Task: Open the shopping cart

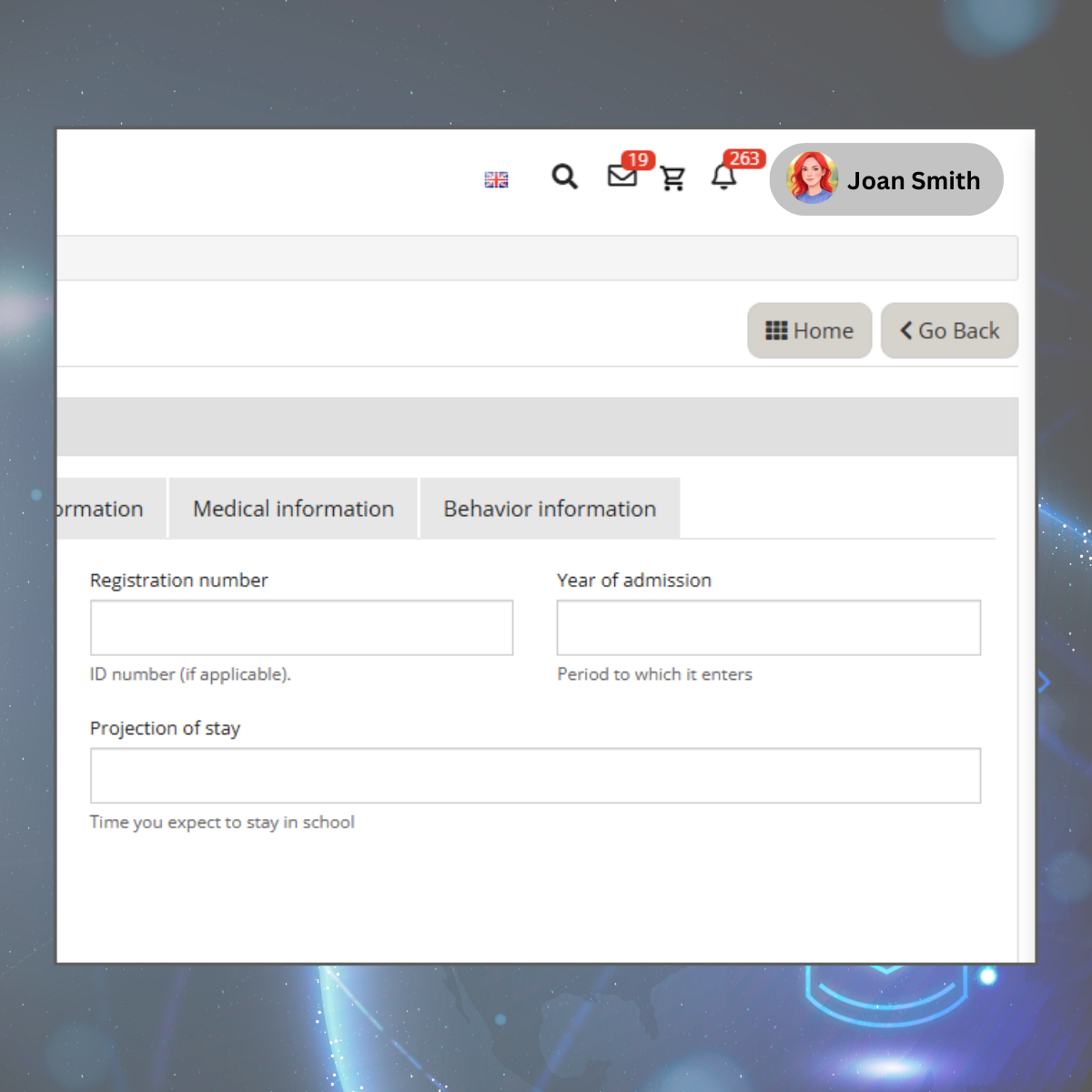Action: coord(673,178)
